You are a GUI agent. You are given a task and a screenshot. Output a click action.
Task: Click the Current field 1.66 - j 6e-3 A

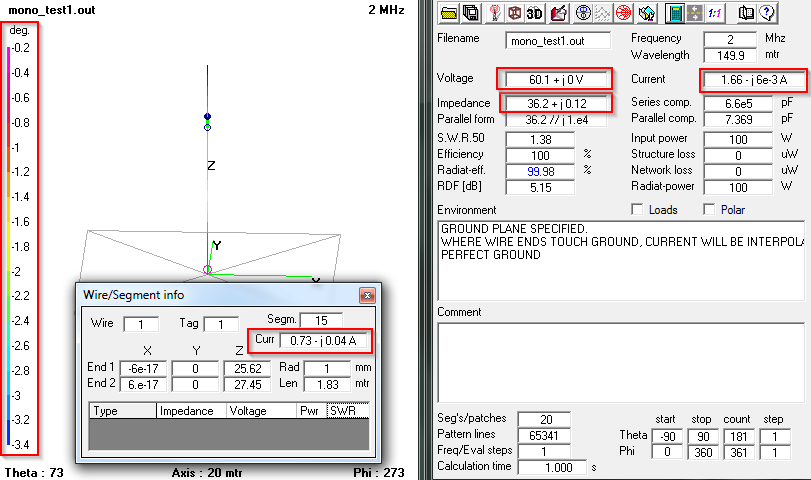[x=754, y=80]
